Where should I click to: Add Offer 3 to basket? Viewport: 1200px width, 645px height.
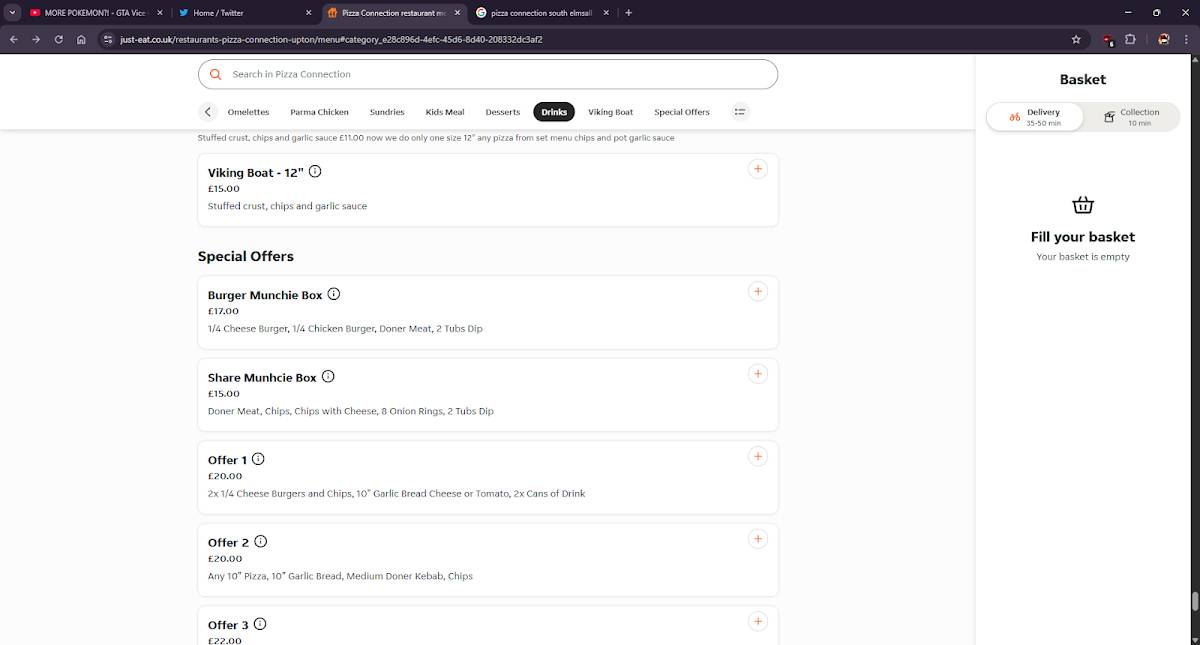[x=758, y=622]
